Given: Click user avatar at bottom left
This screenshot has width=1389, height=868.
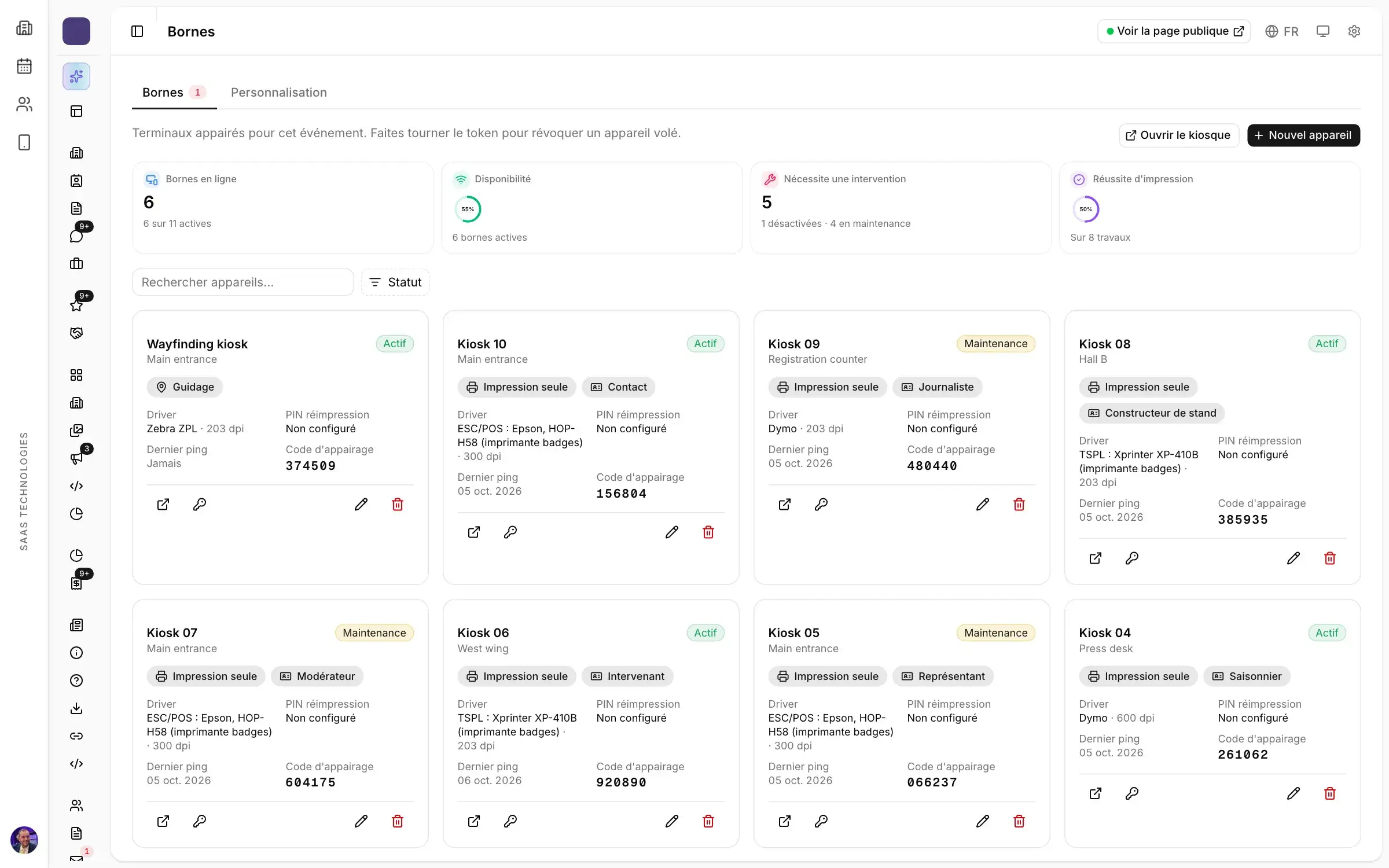Looking at the screenshot, I should [24, 840].
